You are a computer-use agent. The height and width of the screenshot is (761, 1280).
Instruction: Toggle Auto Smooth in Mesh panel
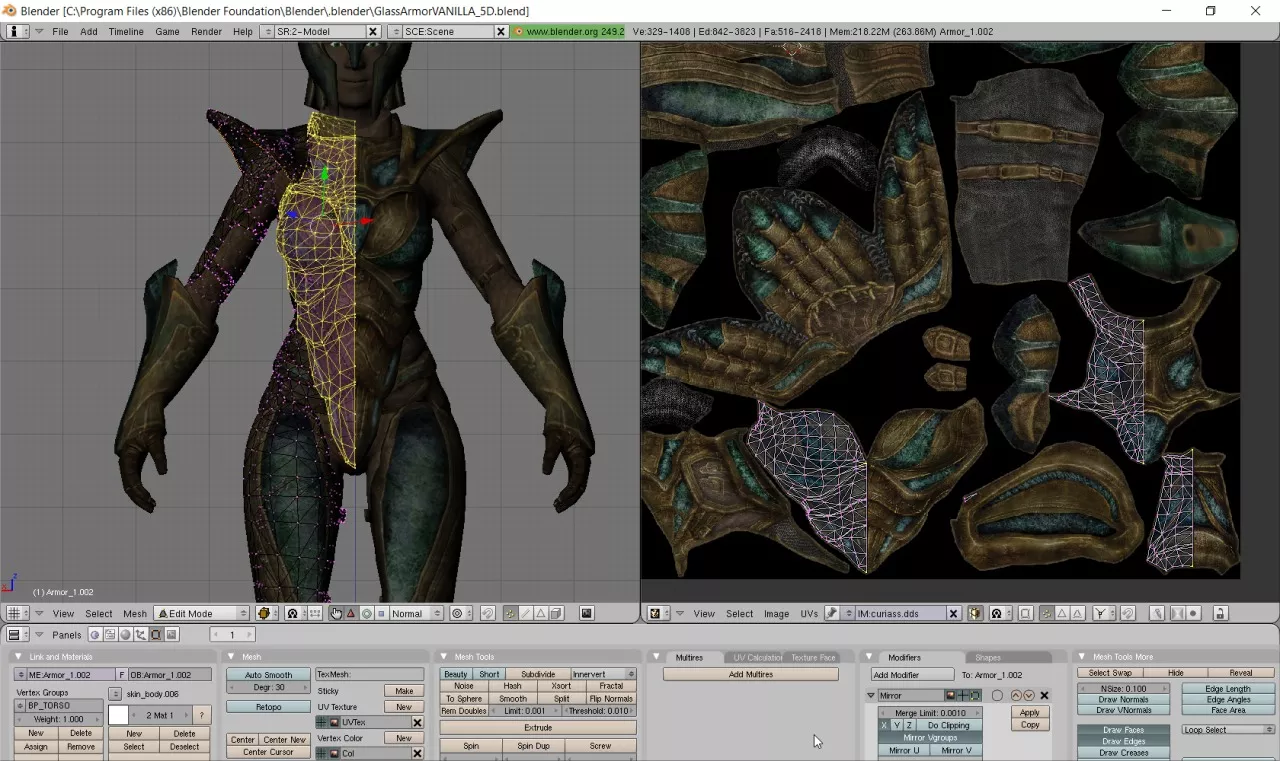pyautogui.click(x=267, y=675)
